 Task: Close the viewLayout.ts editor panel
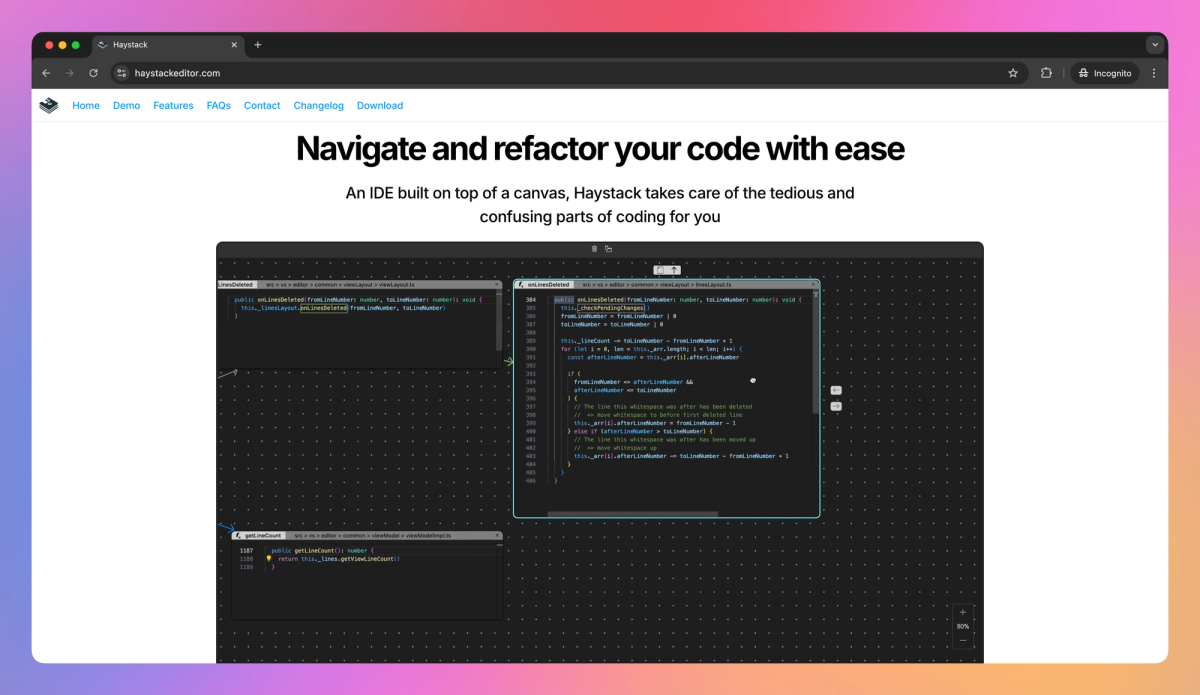[498, 285]
